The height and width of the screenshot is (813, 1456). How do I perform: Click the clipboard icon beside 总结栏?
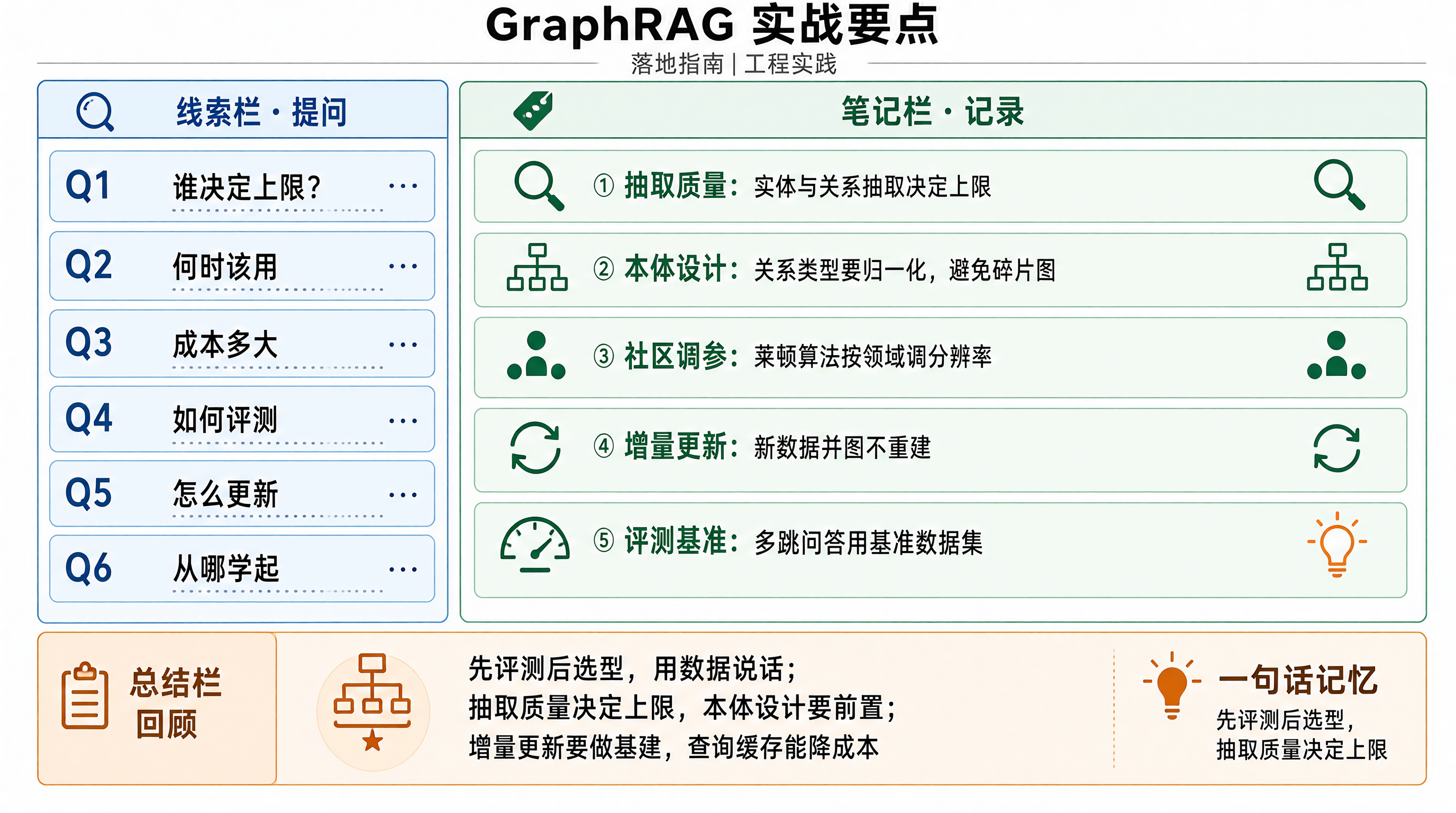(x=85, y=695)
